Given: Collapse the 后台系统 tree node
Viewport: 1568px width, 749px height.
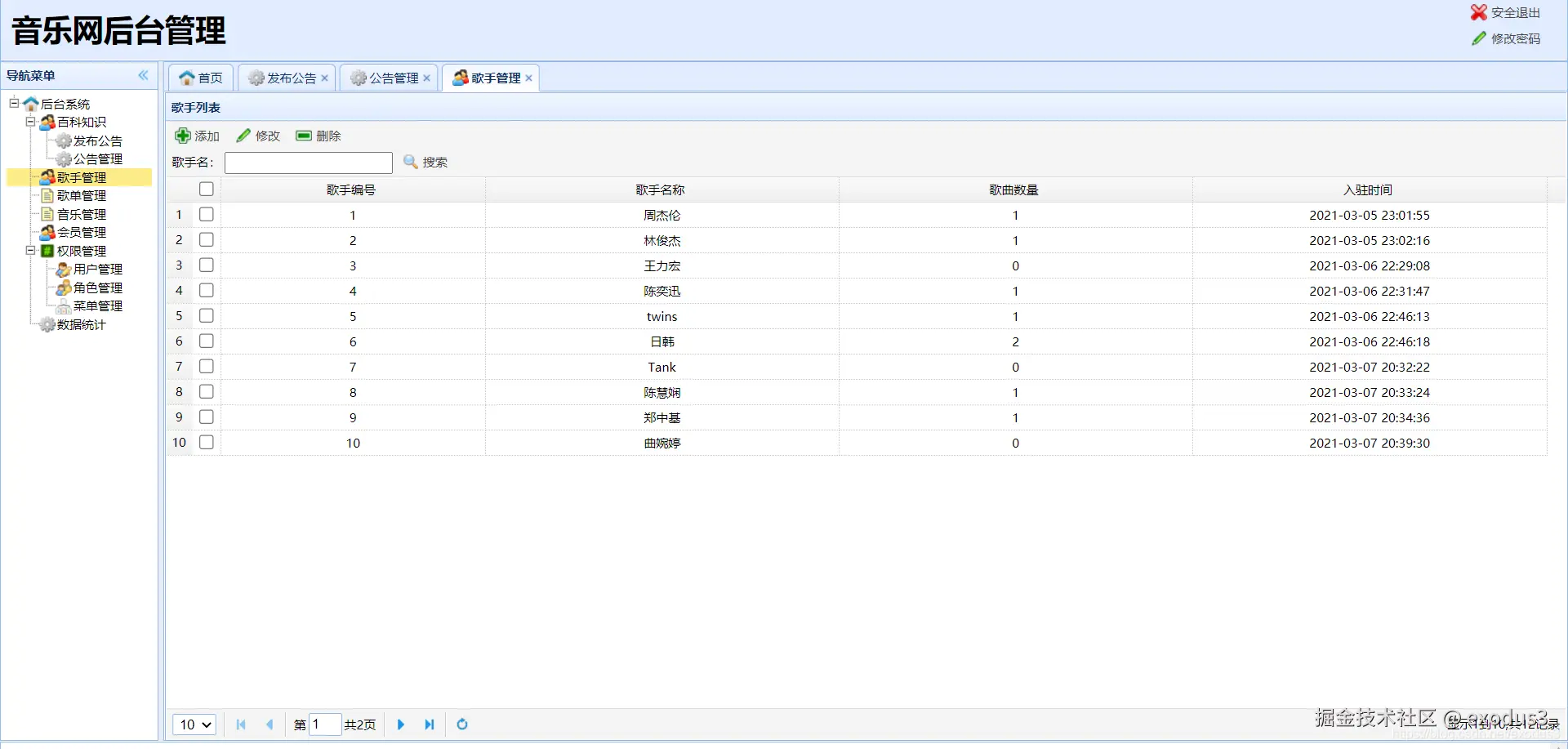Looking at the screenshot, I should 14,103.
